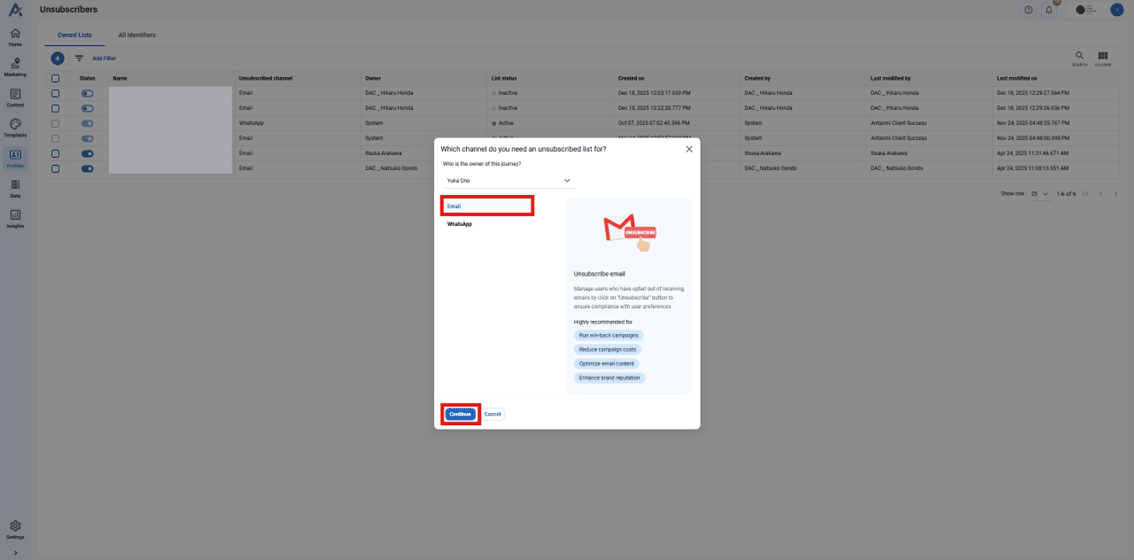Open the Show row 25 dropdown
1134x560 pixels.
point(1041,194)
